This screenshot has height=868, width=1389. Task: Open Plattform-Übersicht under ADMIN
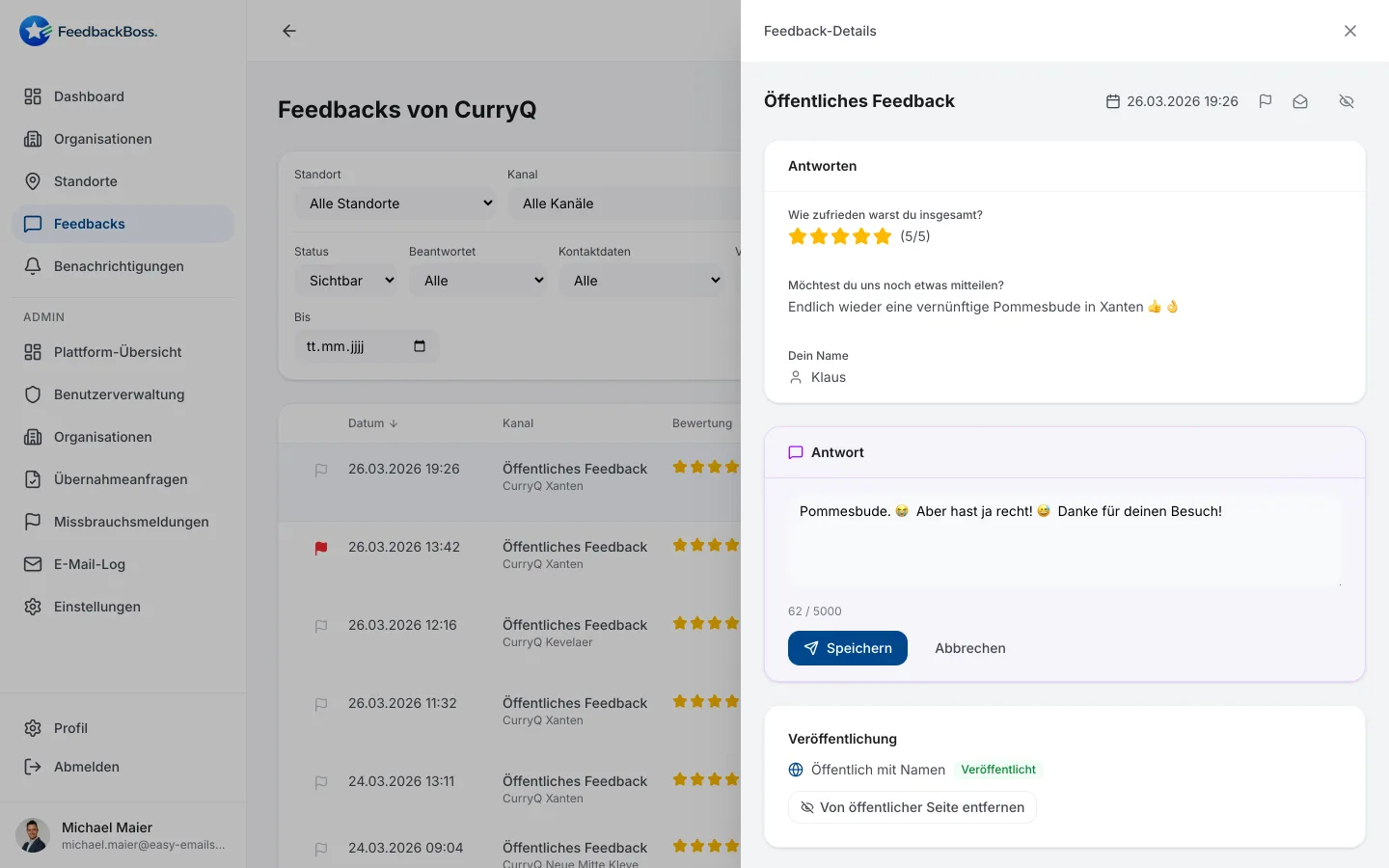click(123, 352)
